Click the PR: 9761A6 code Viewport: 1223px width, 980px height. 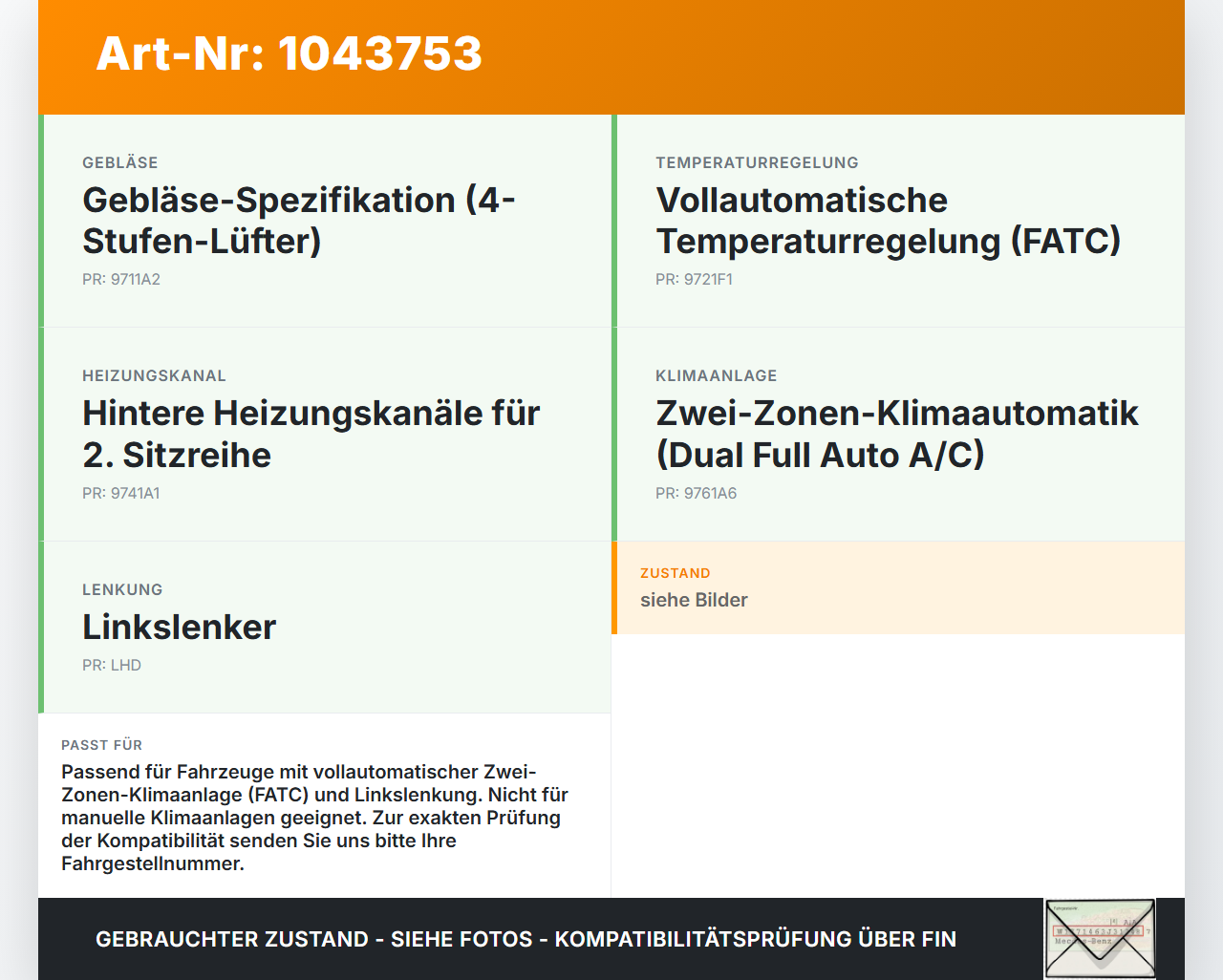pyautogui.click(x=697, y=493)
